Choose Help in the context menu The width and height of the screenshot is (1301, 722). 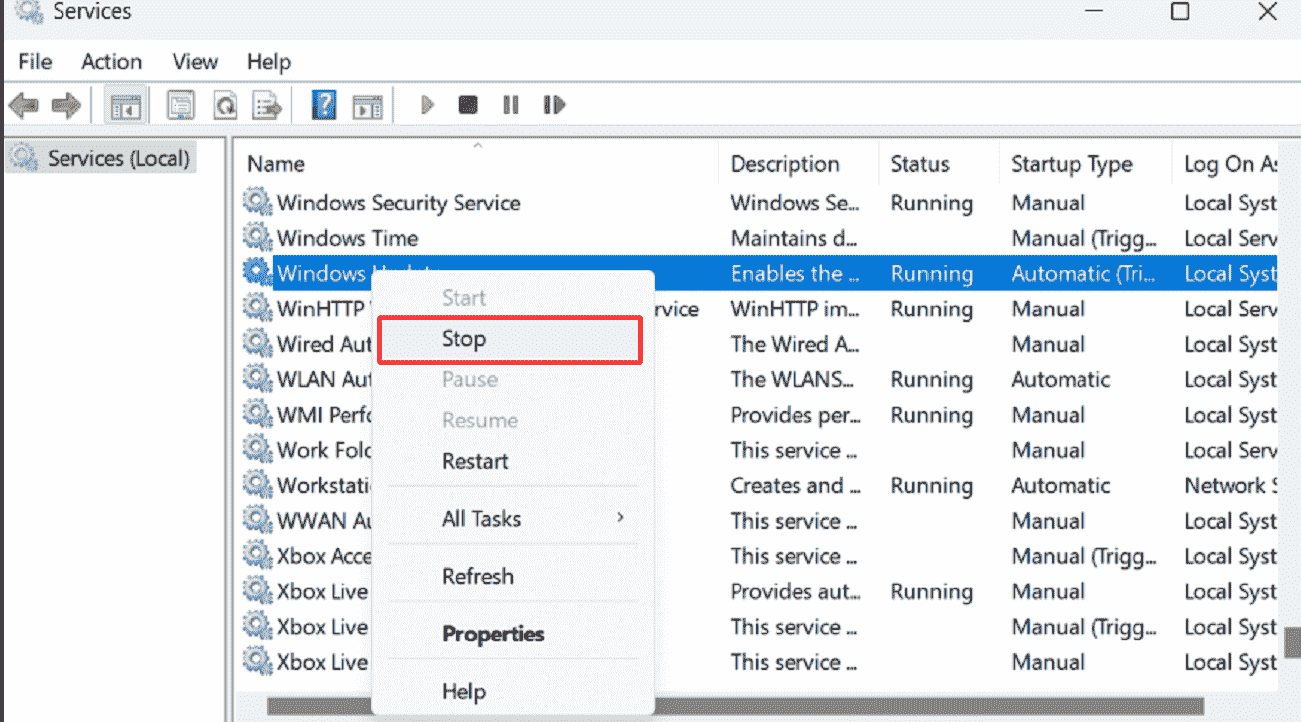(x=512, y=691)
